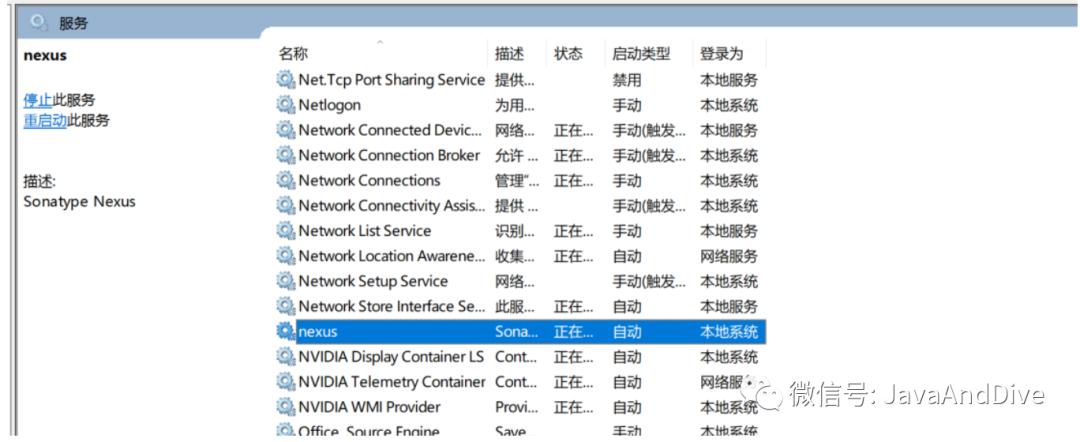Click the search magnifier icon beside 服务
1080x442 pixels.
39,21
